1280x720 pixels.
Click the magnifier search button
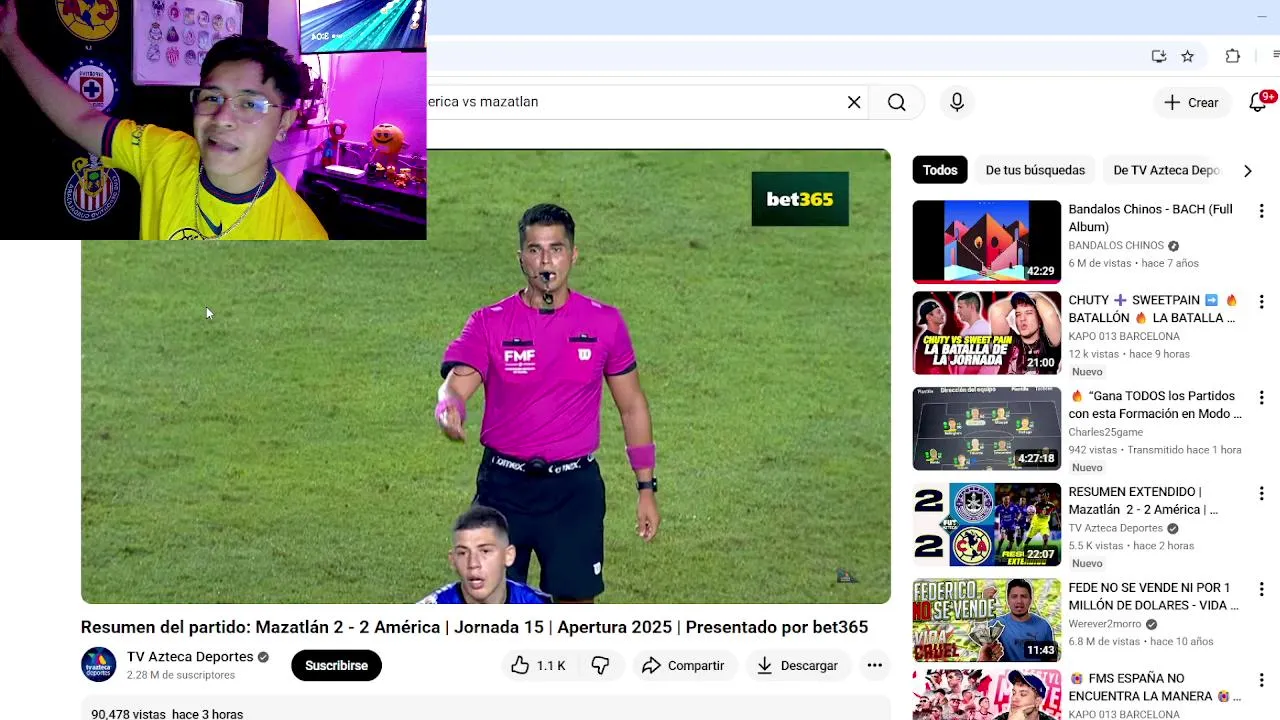(x=897, y=102)
